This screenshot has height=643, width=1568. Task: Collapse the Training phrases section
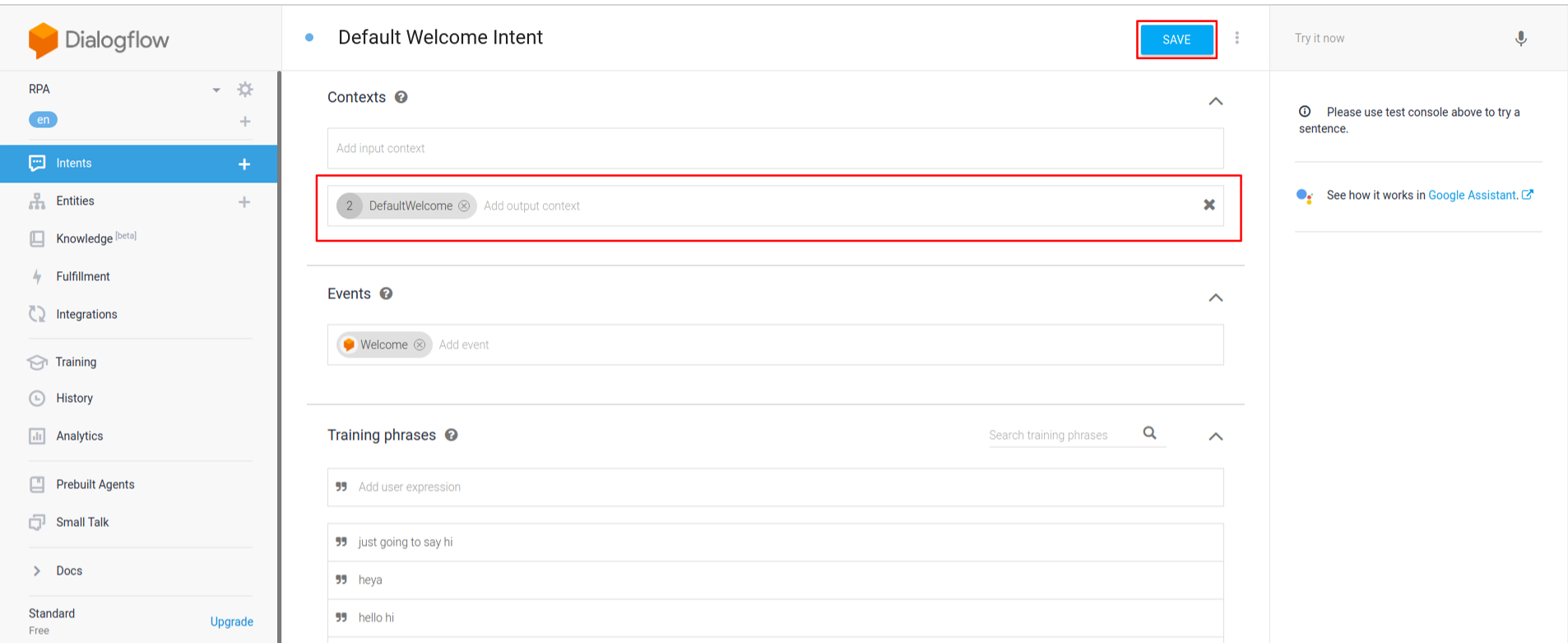(1215, 437)
